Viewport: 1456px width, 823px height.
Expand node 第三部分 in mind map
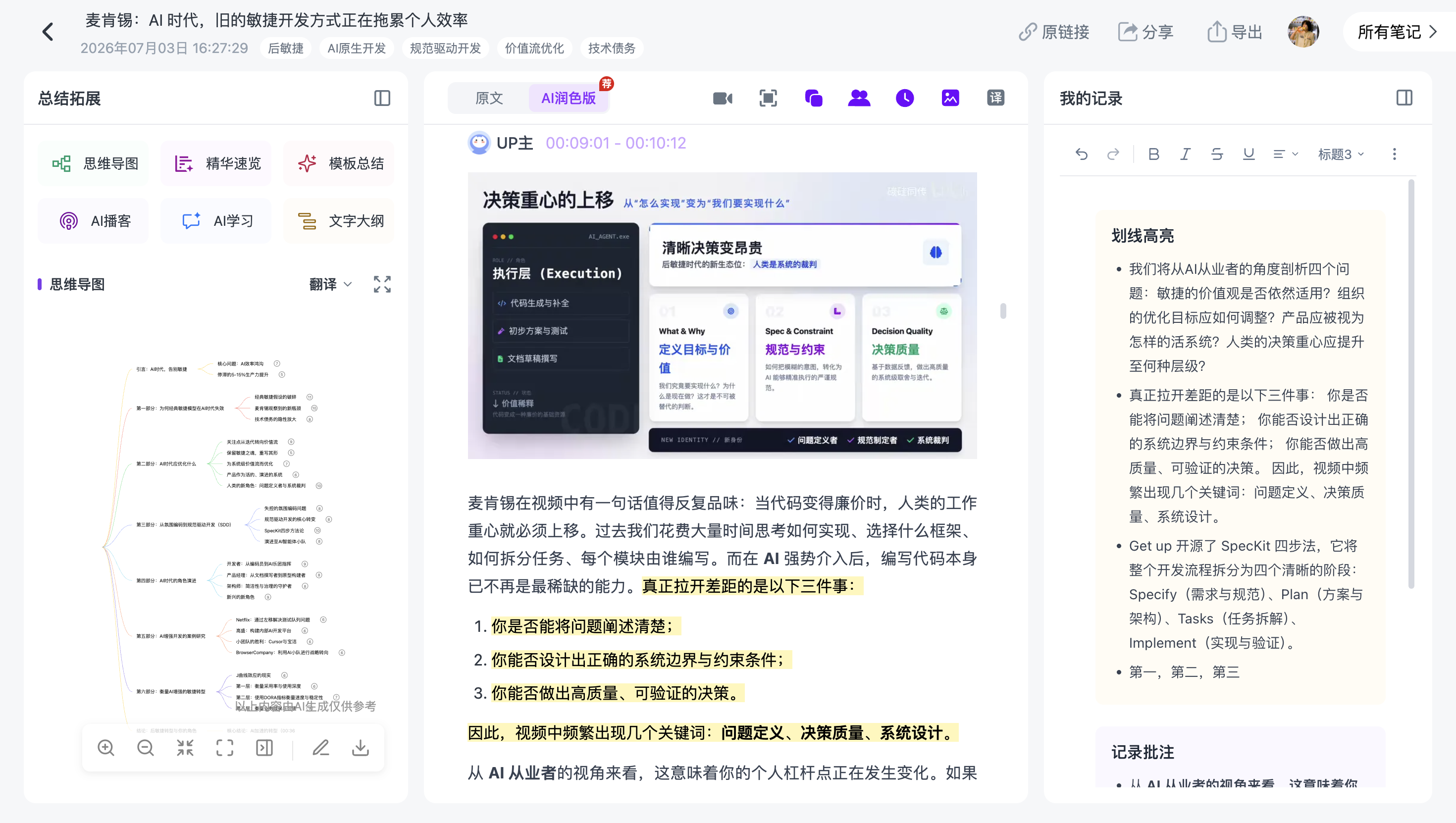[x=183, y=525]
